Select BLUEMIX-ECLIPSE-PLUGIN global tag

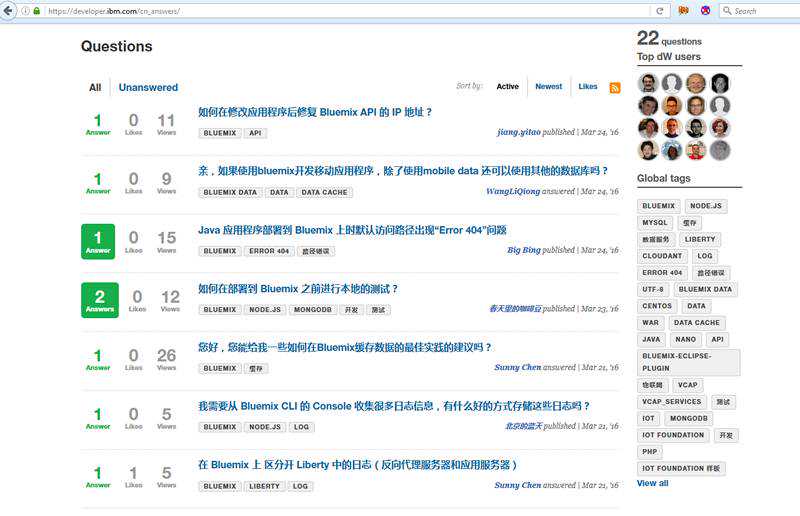click(x=688, y=362)
